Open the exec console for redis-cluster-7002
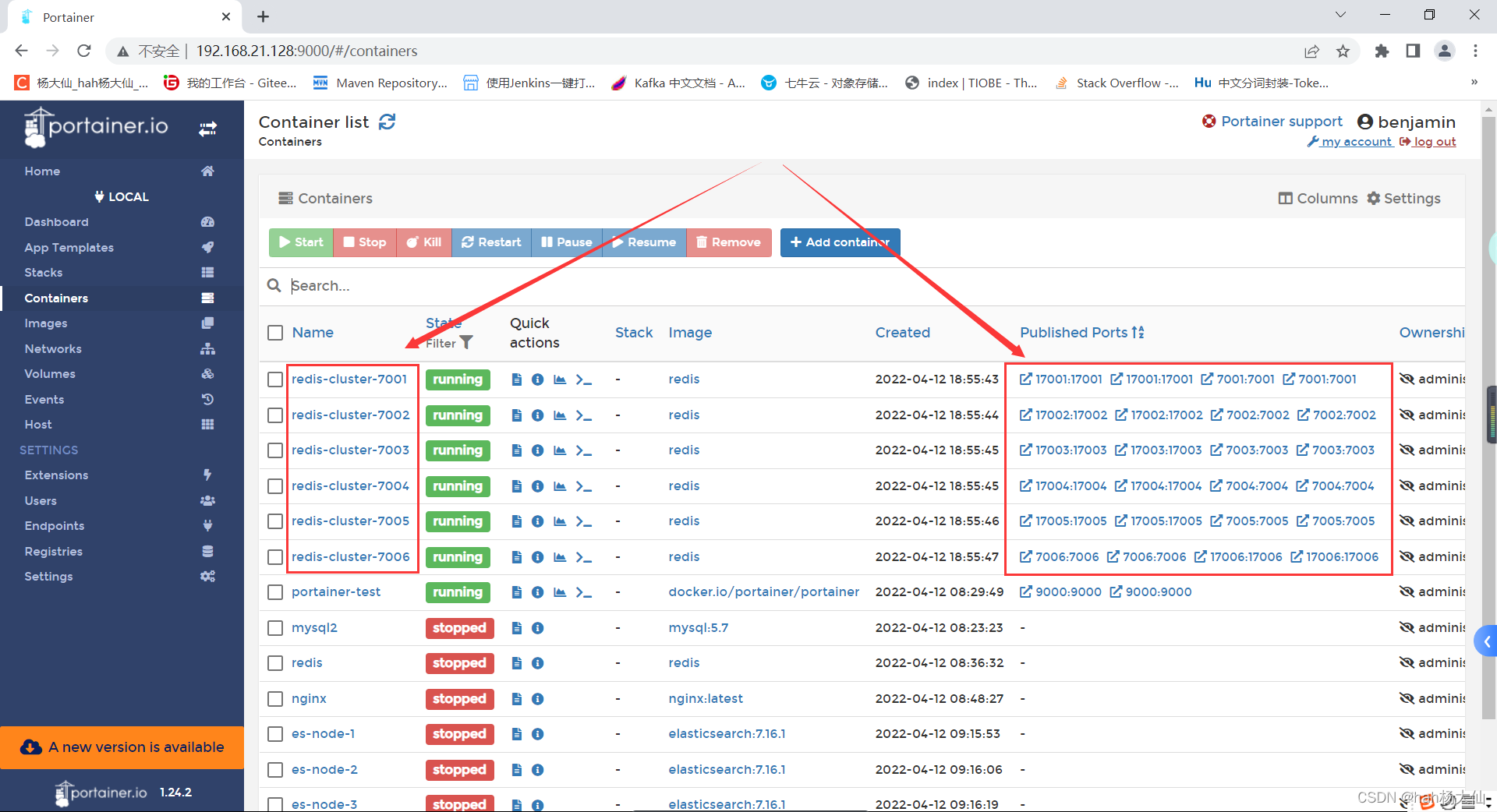 pos(584,415)
